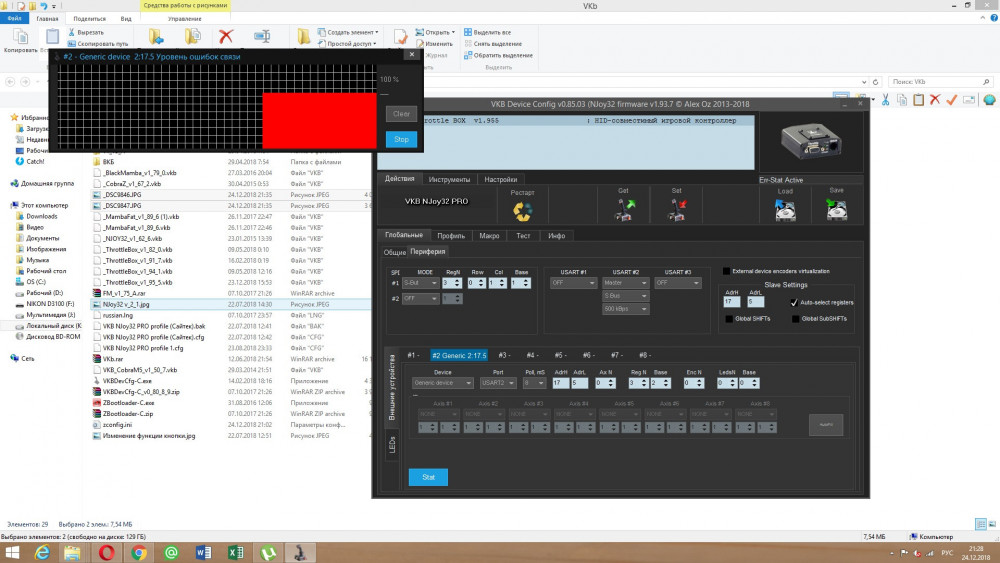The height and width of the screenshot is (563, 1000).
Task: Click Выделить все in Explorer ribbon
Action: (x=487, y=32)
